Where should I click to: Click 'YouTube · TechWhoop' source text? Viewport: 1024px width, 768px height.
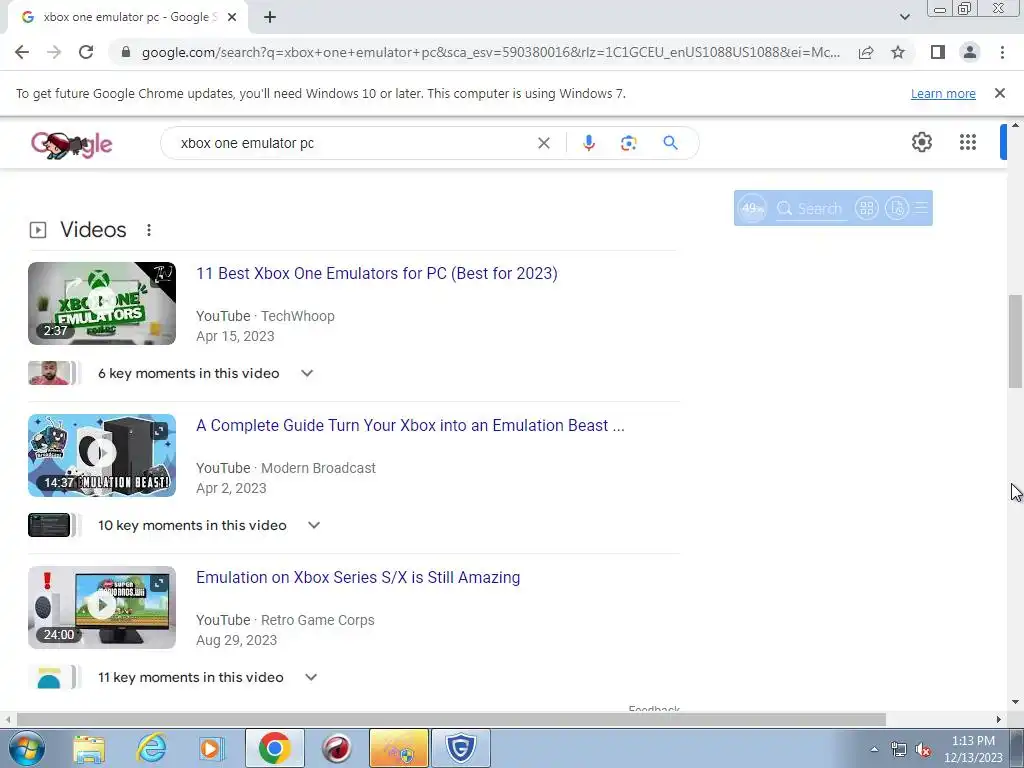pyautogui.click(x=265, y=316)
